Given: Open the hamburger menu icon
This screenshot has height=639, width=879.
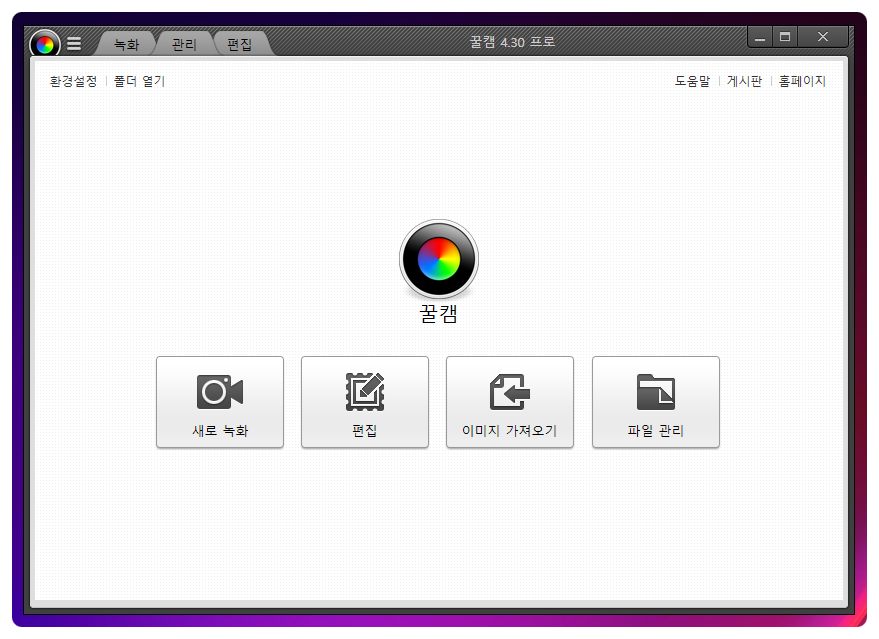Looking at the screenshot, I should click(74, 44).
